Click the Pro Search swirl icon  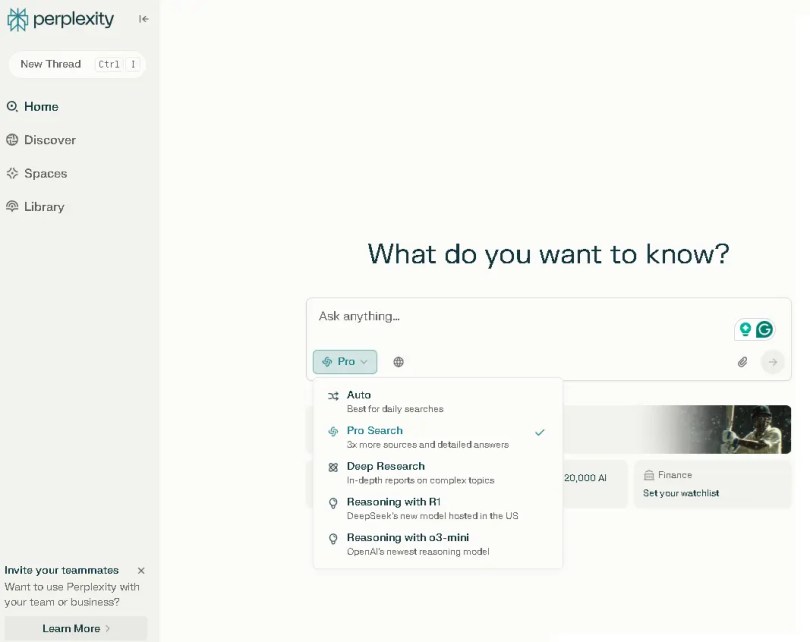(x=333, y=431)
